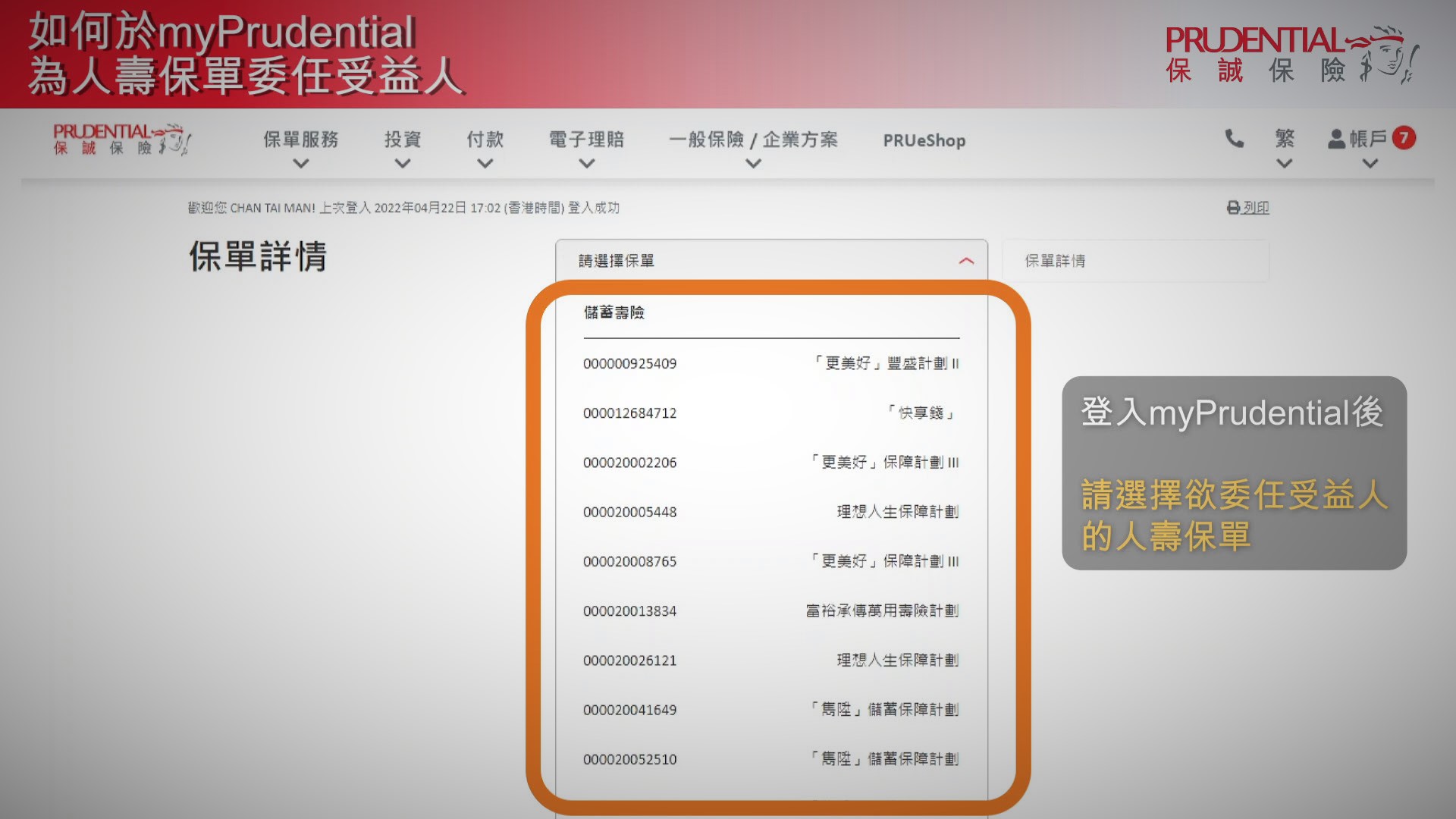Click the phone contact icon

click(x=1235, y=139)
